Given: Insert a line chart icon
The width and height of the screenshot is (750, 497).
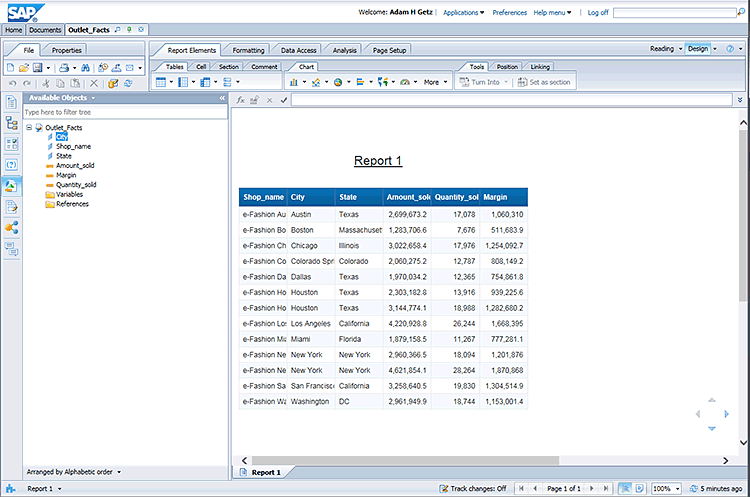Looking at the screenshot, I should point(316,82).
